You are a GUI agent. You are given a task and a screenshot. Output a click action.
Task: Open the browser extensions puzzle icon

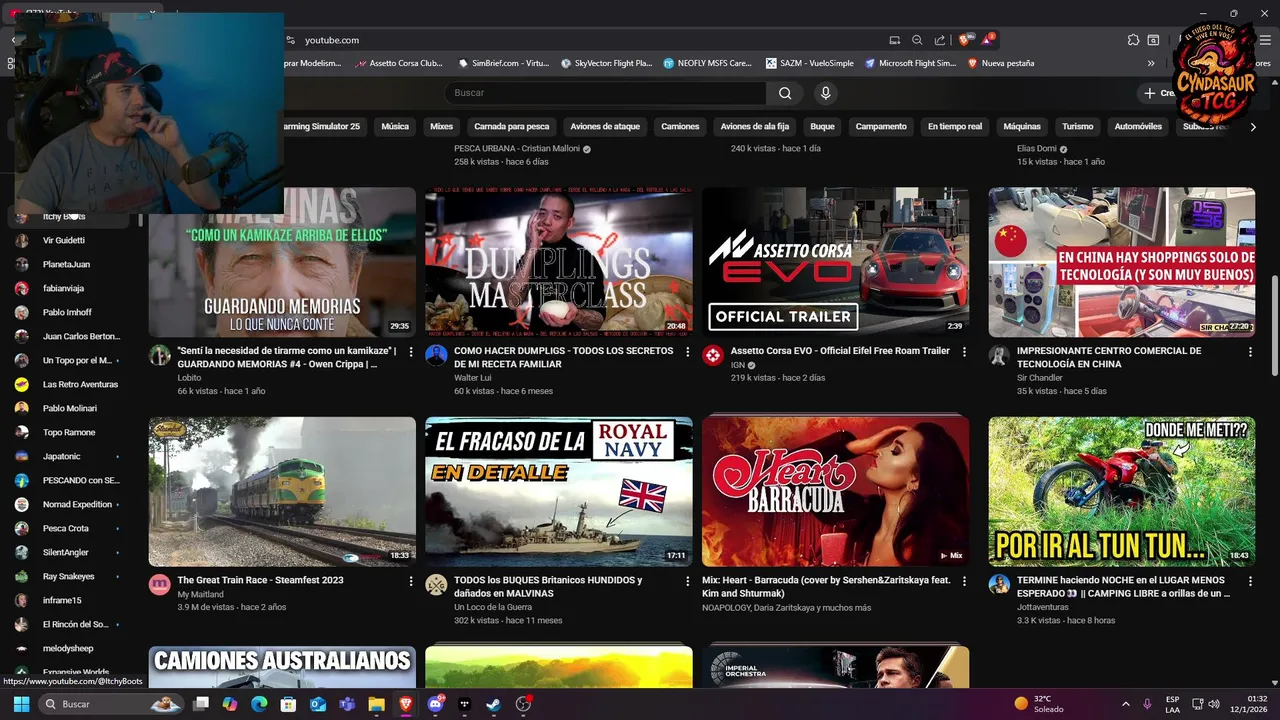click(1133, 40)
